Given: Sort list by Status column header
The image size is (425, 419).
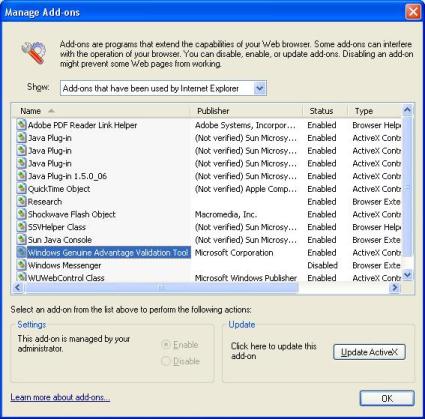Looking at the screenshot, I should pos(325,111).
